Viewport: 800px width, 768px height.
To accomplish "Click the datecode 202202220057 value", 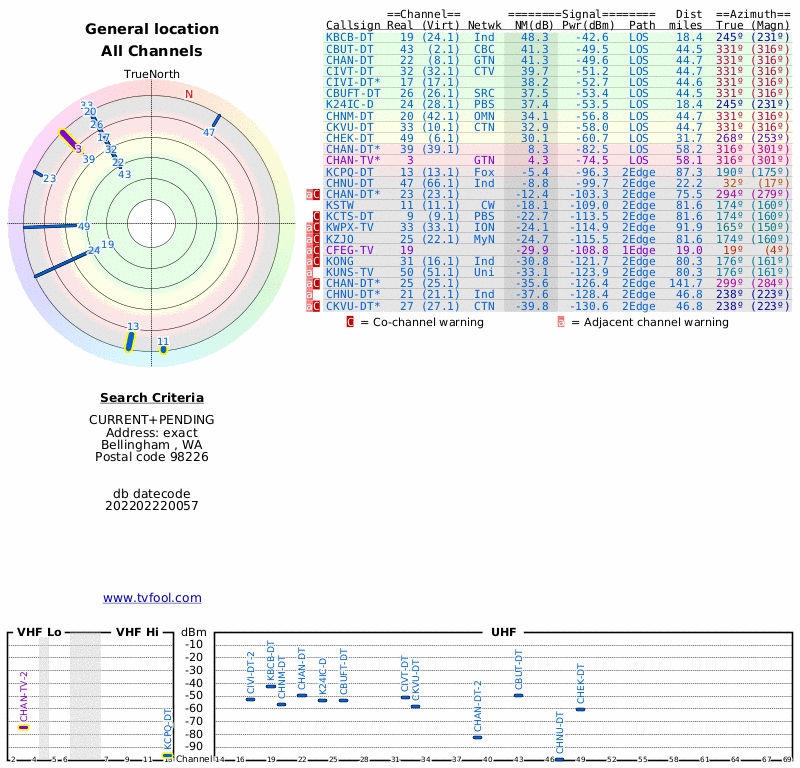I will pyautogui.click(x=152, y=506).
